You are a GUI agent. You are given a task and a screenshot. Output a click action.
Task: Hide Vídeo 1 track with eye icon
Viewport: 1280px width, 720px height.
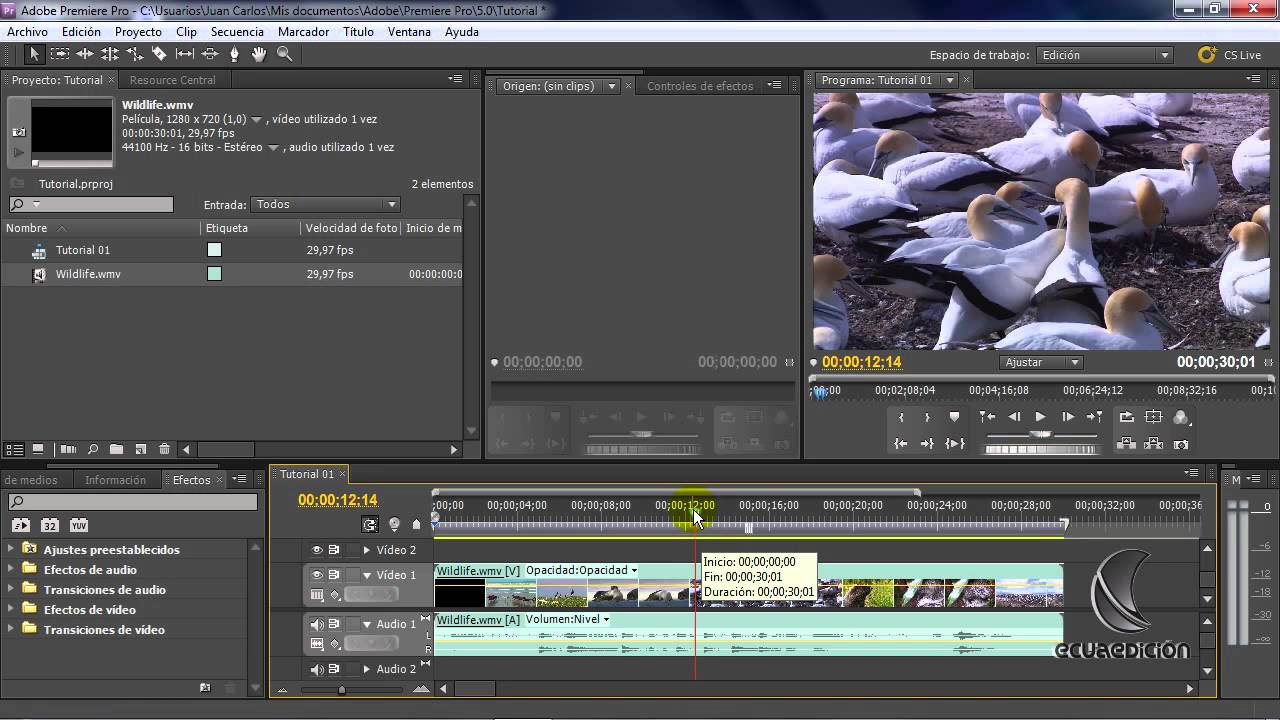pos(317,575)
